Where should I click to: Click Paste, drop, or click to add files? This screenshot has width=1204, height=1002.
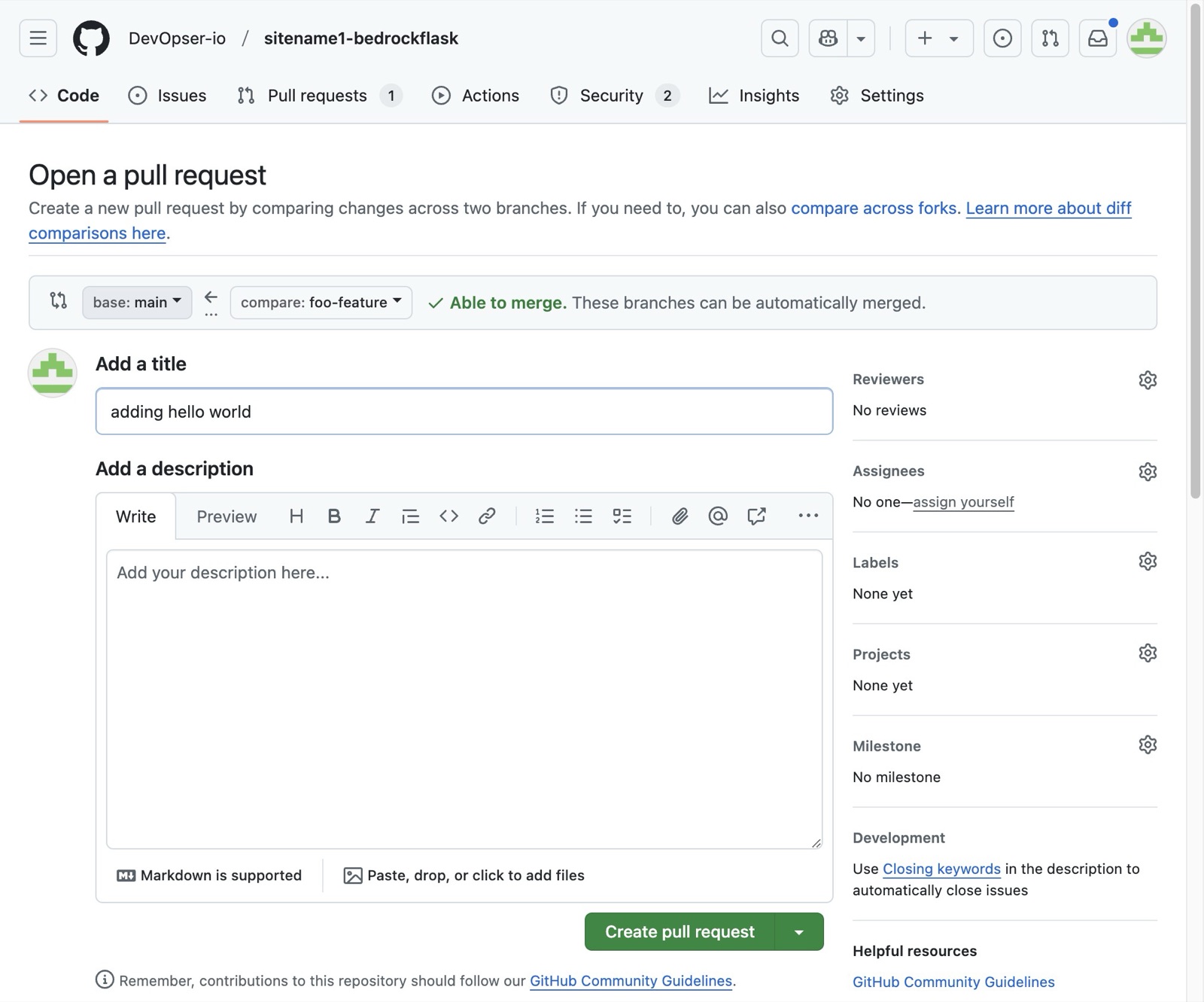tap(464, 876)
